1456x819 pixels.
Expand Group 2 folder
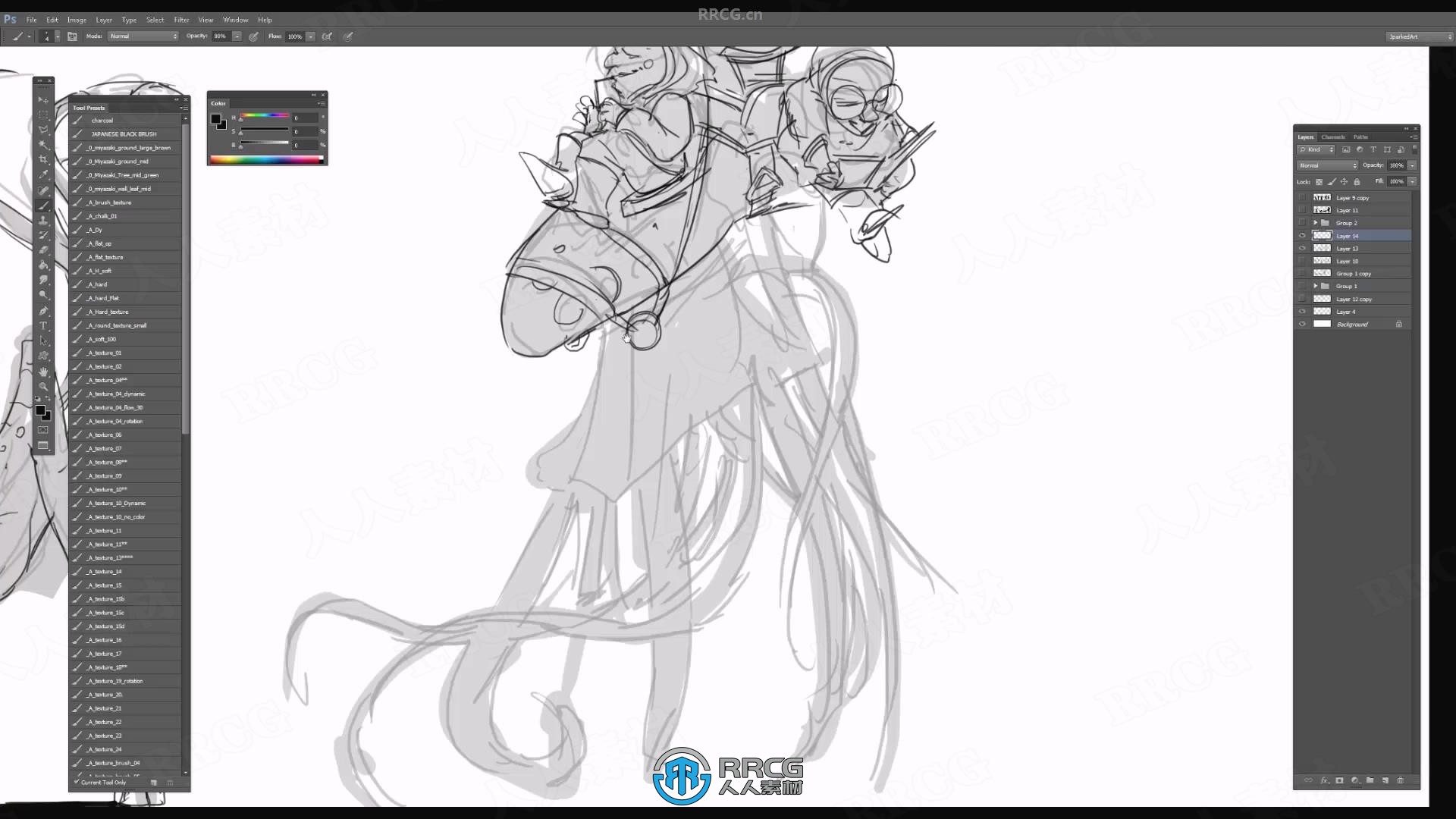[x=1316, y=223]
